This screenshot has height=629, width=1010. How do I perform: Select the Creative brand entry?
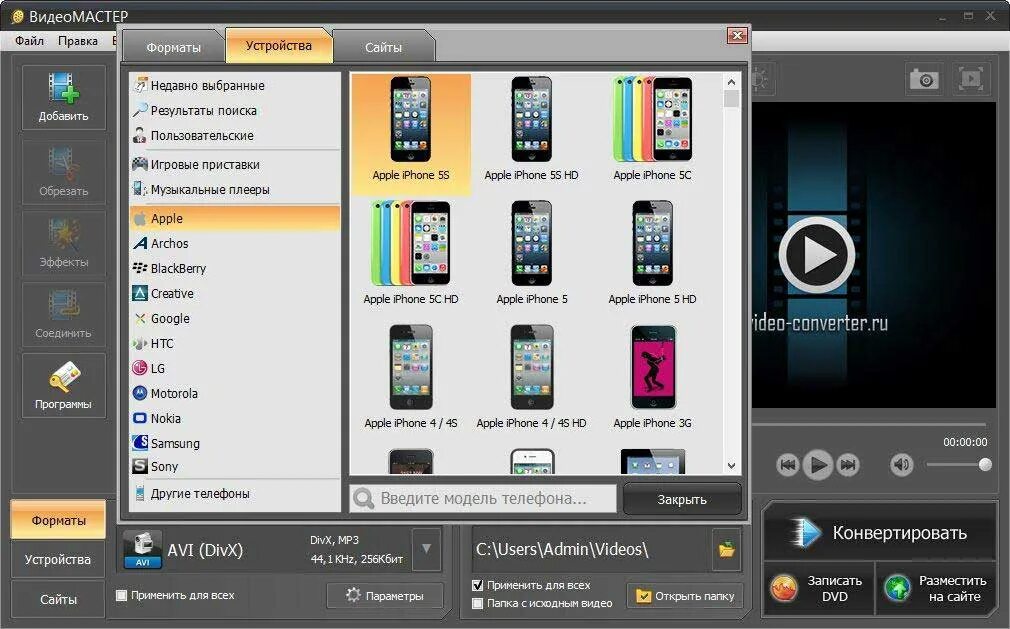[234, 294]
